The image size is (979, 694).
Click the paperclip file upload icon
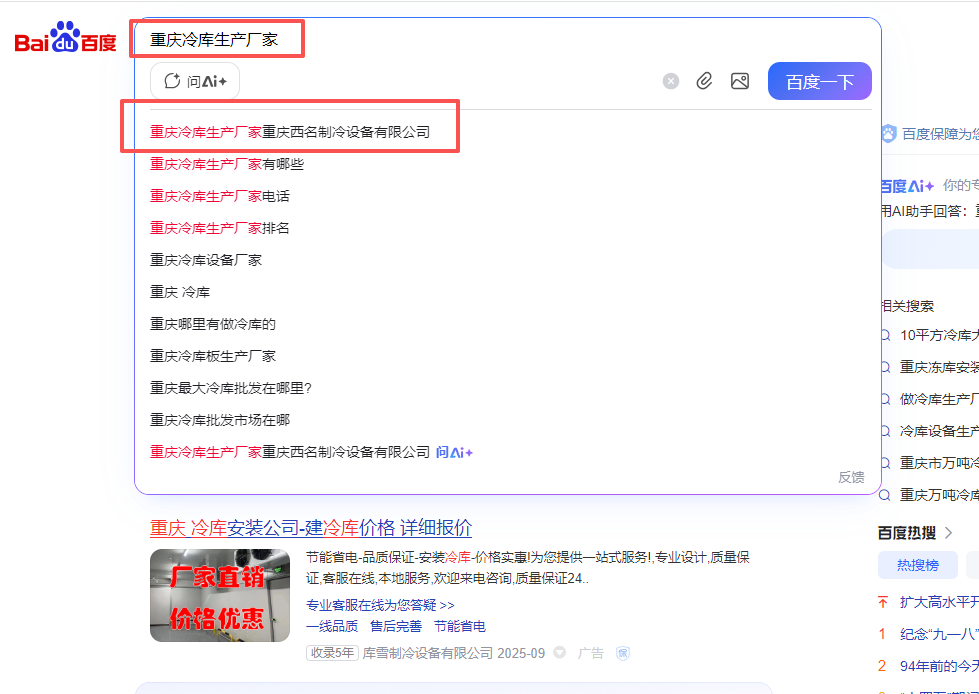click(x=704, y=82)
